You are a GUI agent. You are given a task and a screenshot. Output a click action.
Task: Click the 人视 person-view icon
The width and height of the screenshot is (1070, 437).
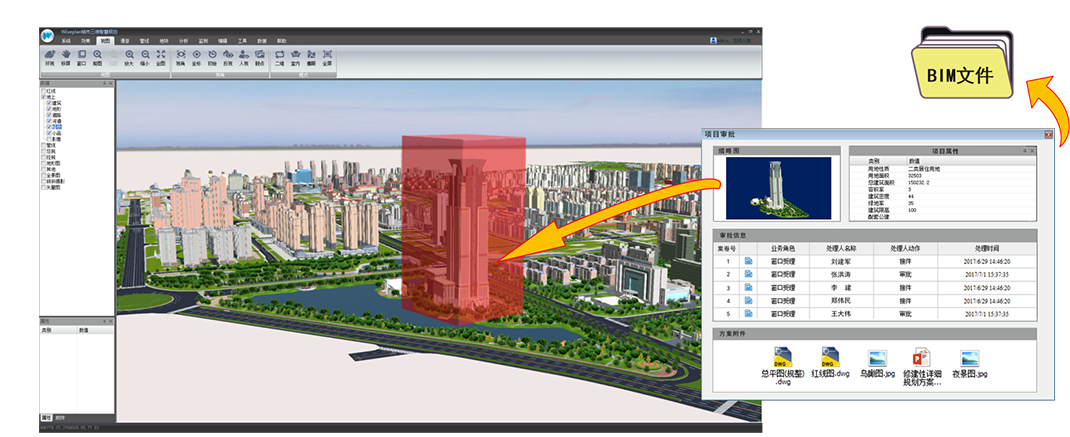tap(244, 56)
